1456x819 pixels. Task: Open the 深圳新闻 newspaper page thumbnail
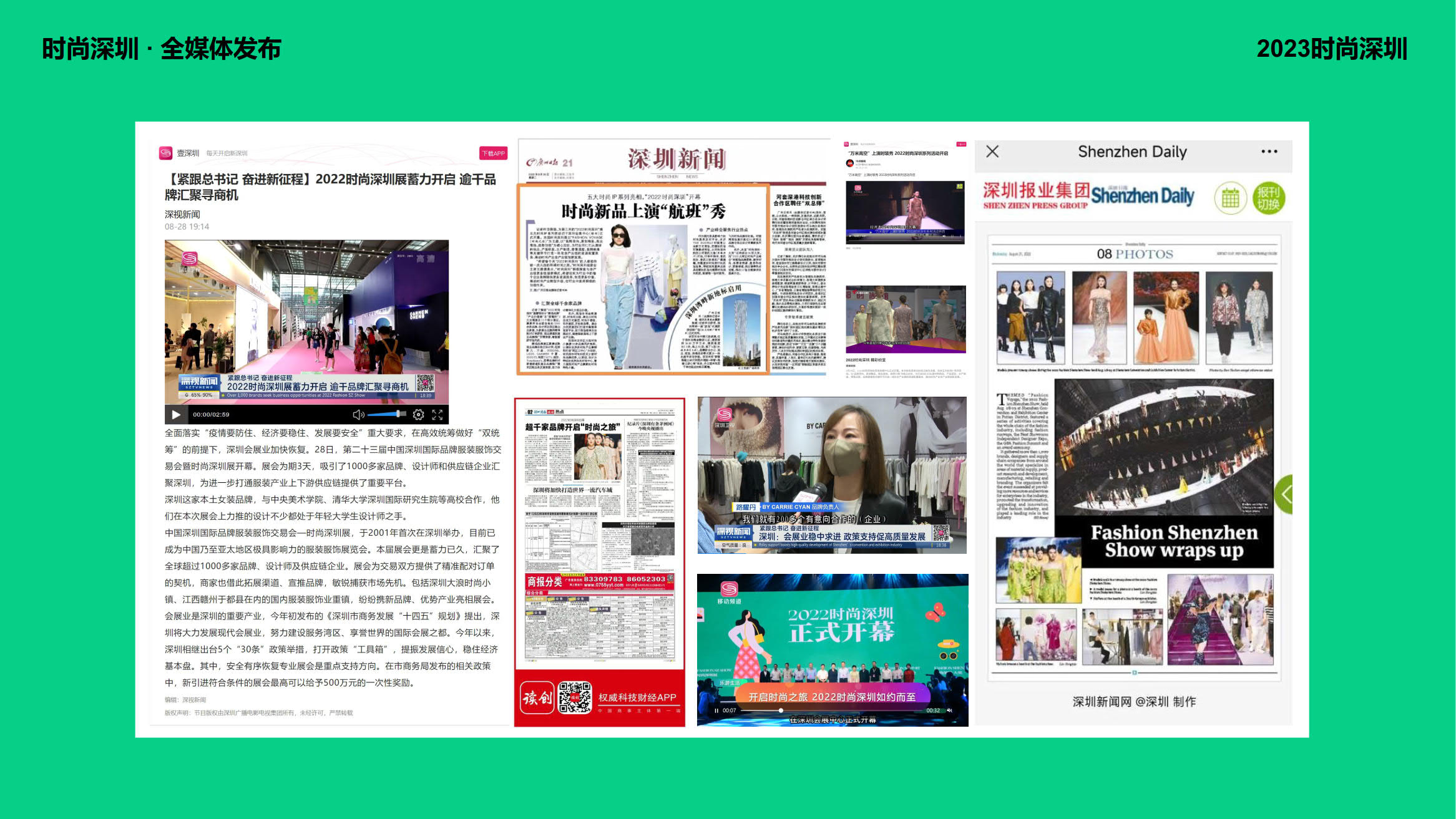pyautogui.click(x=673, y=257)
